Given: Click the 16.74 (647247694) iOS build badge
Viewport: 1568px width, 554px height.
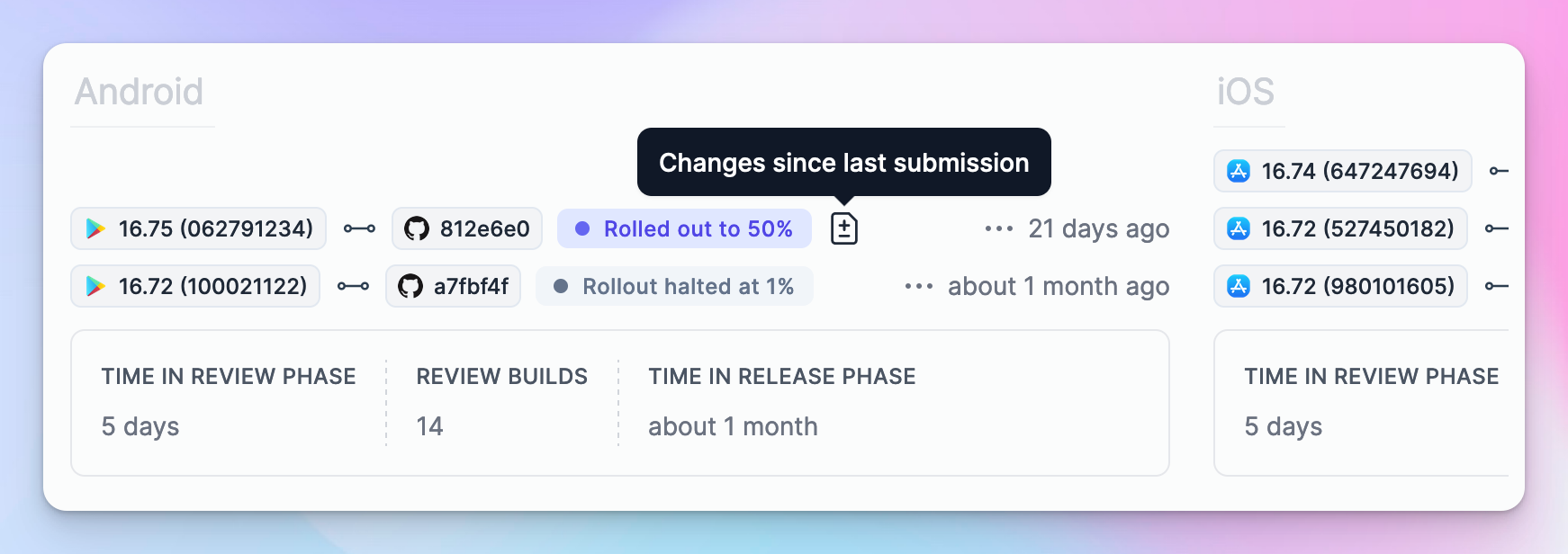Looking at the screenshot, I should point(1343,171).
